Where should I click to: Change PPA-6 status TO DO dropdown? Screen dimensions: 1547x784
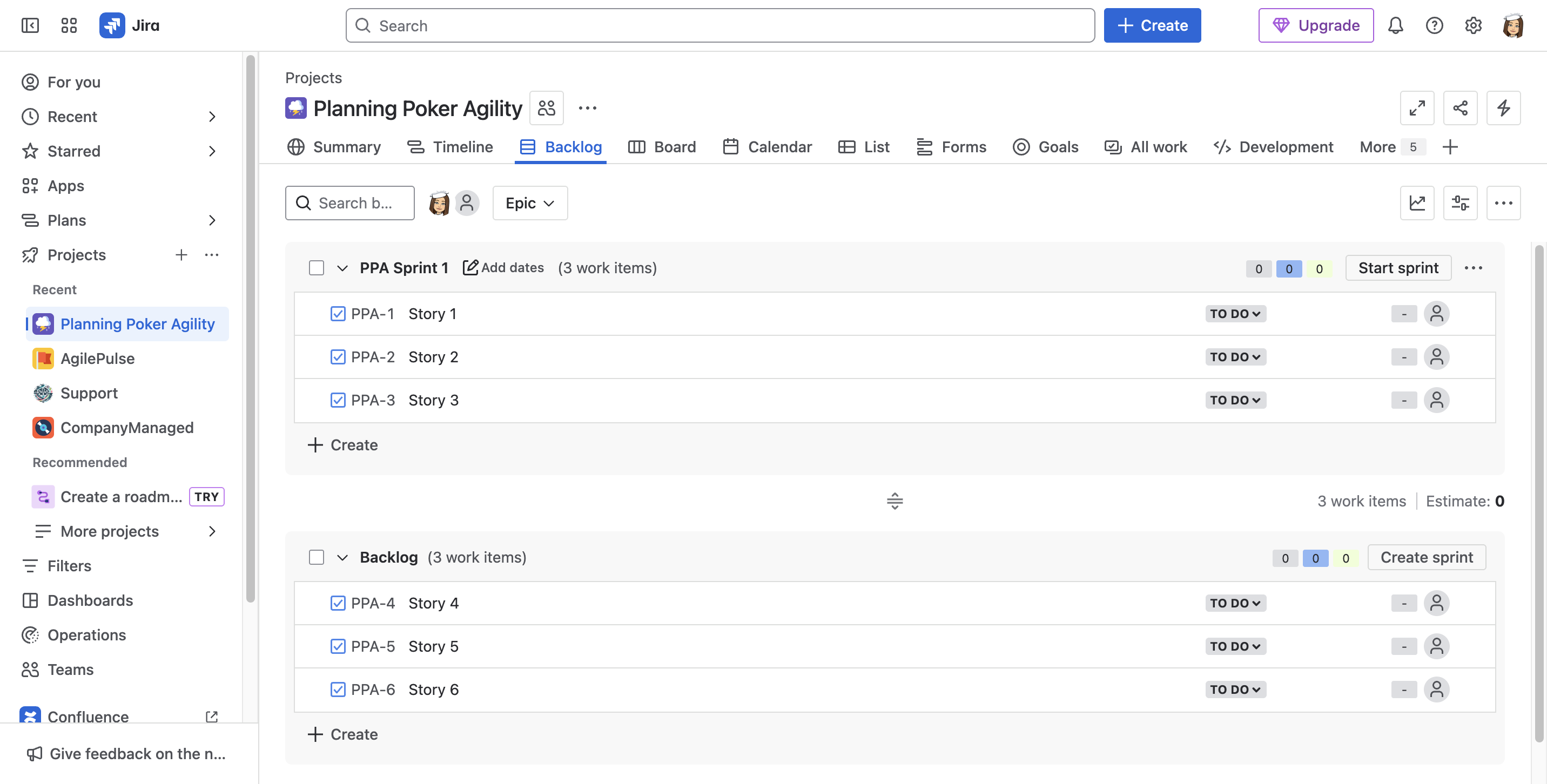[1235, 690]
